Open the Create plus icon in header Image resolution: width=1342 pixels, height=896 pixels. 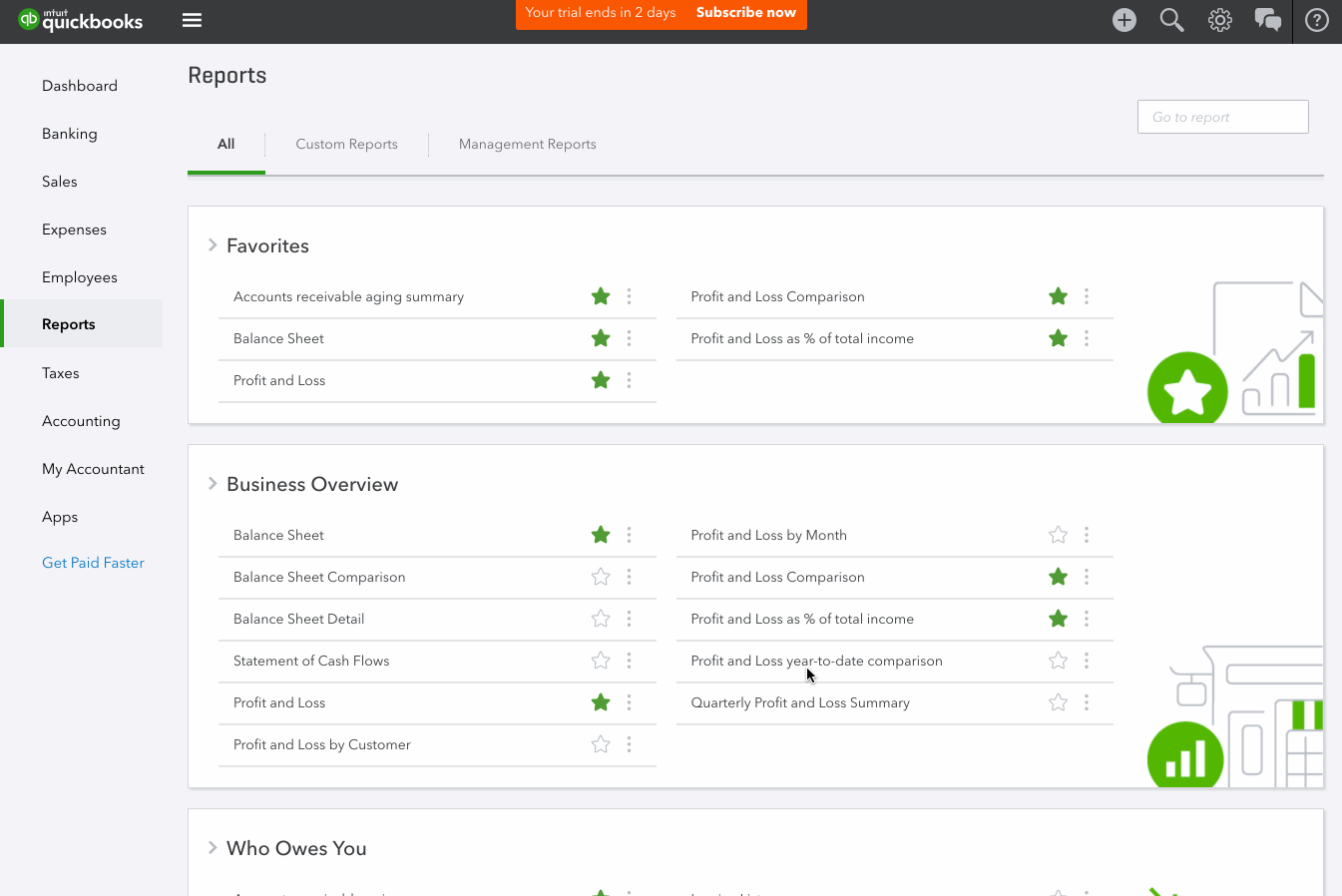click(x=1124, y=20)
